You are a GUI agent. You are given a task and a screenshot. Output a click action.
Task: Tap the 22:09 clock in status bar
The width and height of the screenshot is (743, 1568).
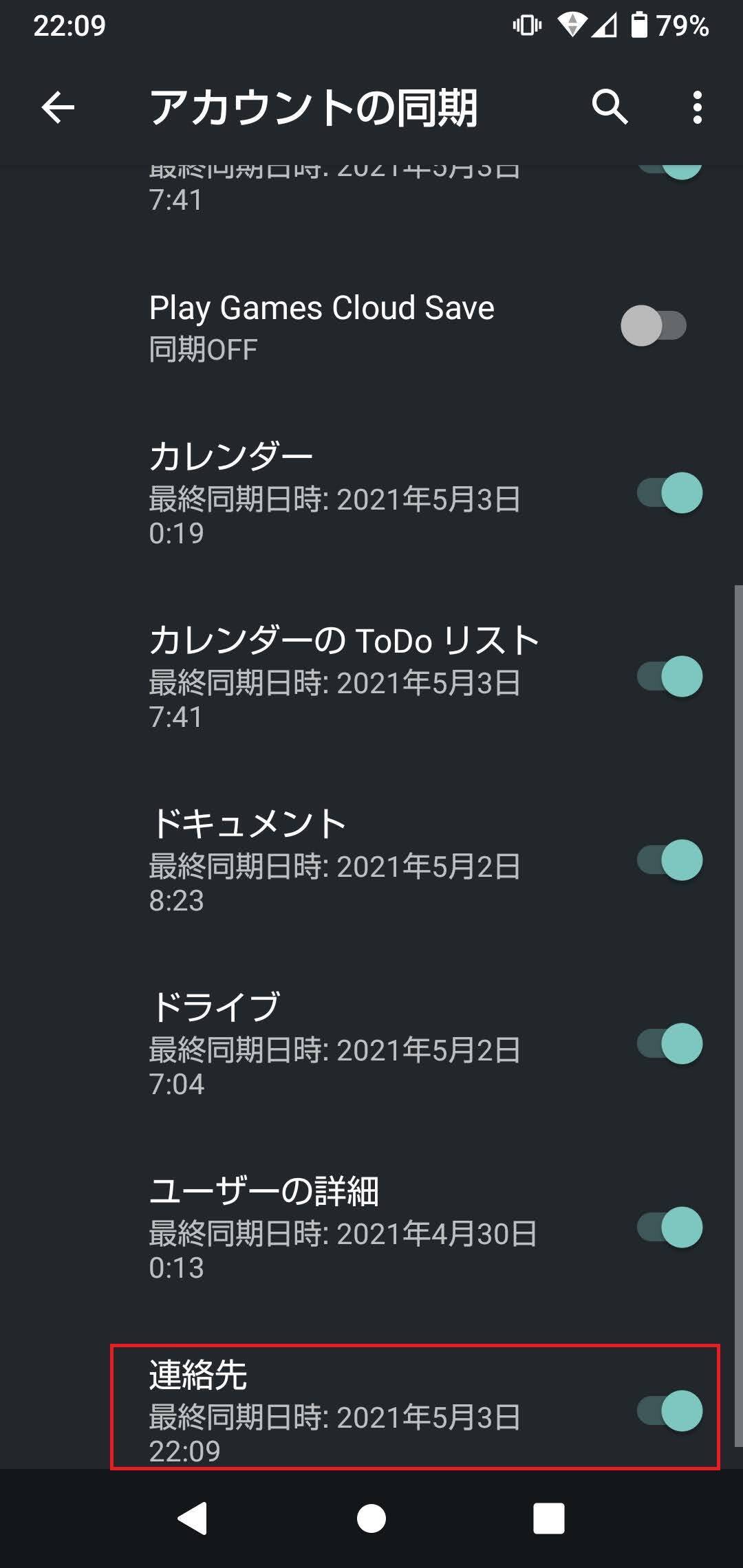point(69,26)
